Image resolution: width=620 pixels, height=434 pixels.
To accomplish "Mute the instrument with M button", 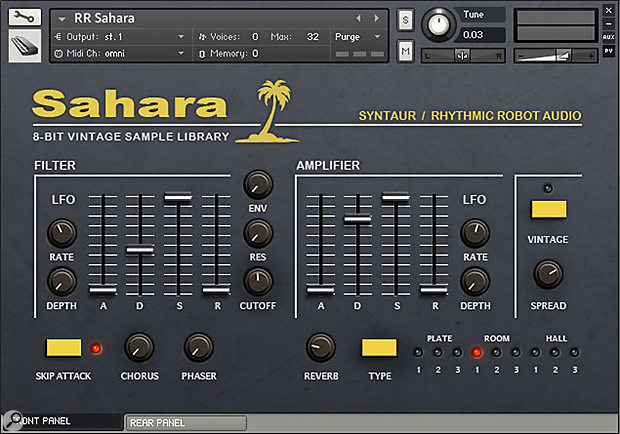I will [x=405, y=51].
